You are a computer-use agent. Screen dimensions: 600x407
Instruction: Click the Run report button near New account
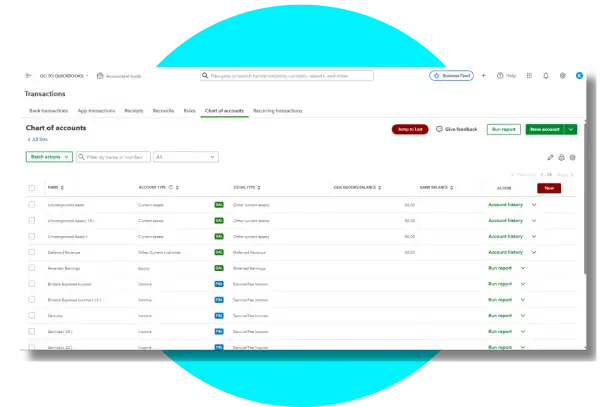504,129
